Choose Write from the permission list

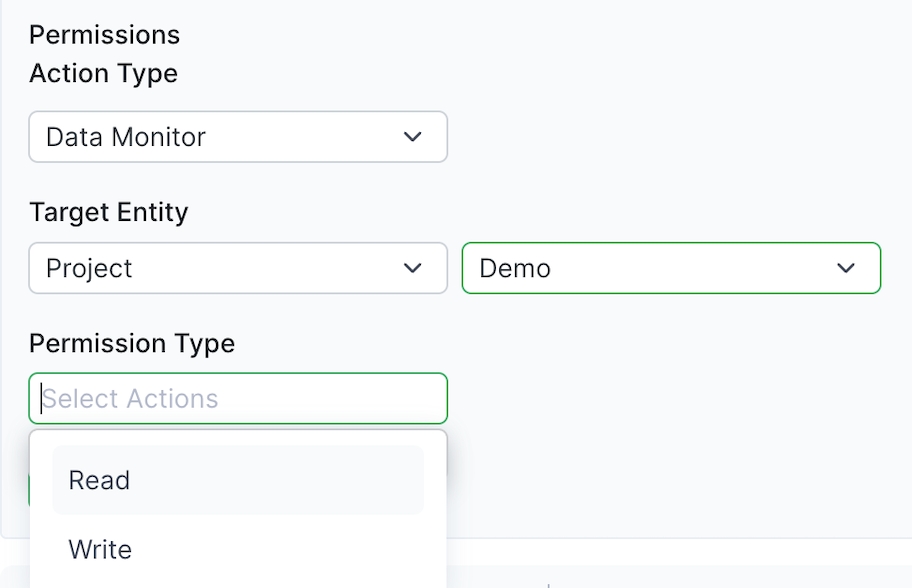(x=100, y=549)
